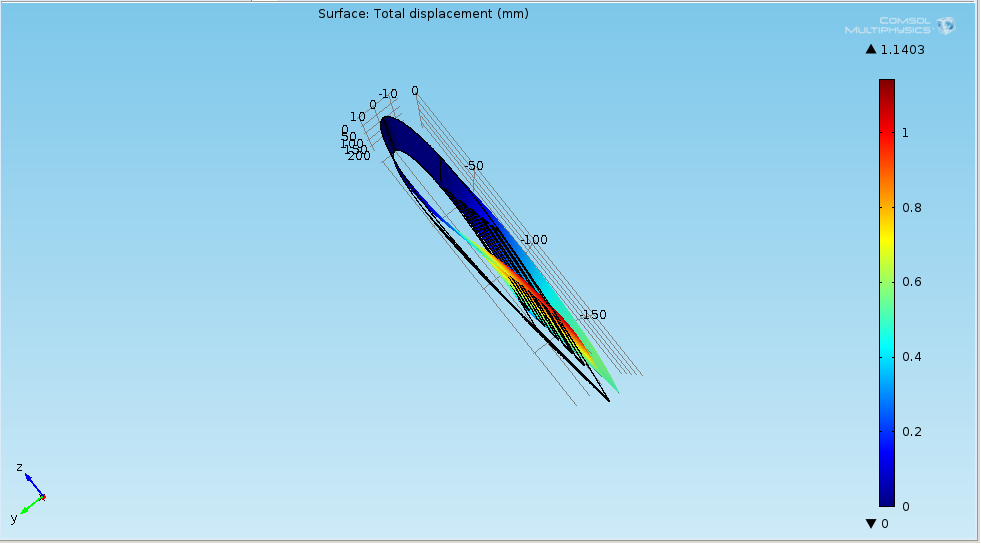The image size is (981, 546).
Task: Click the red x-axis origin point of the triad
Action: 43,497
